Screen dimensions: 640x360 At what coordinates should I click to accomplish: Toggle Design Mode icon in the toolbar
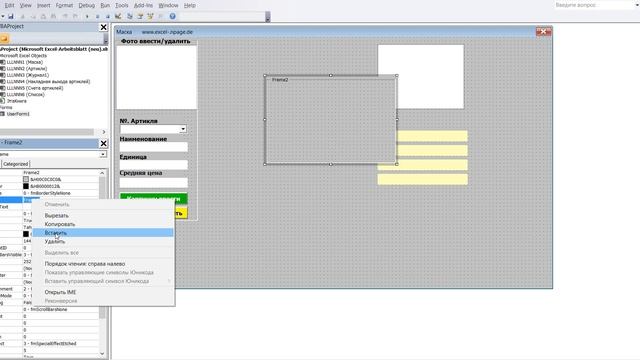(x=118, y=16)
